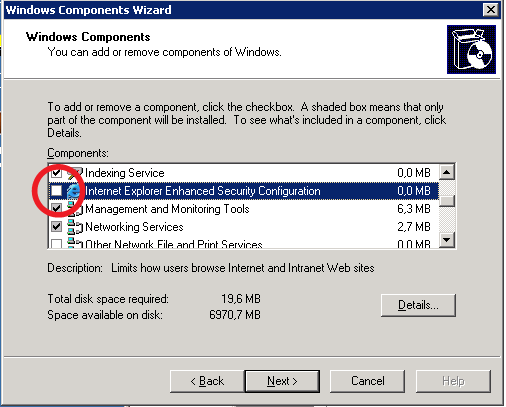Click the software box and CD icon in the header
Viewport: 506px width, 407px height.
point(471,49)
